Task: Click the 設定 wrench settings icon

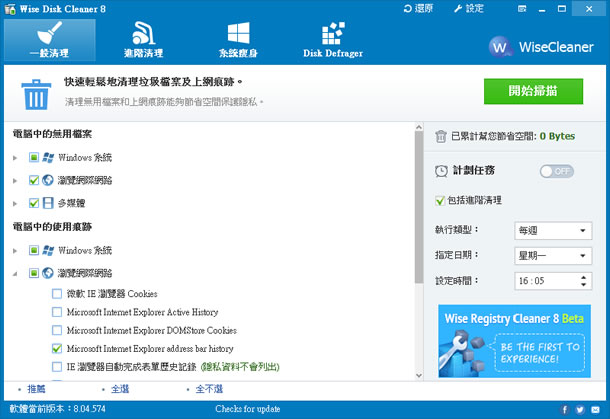Action: click(x=461, y=8)
